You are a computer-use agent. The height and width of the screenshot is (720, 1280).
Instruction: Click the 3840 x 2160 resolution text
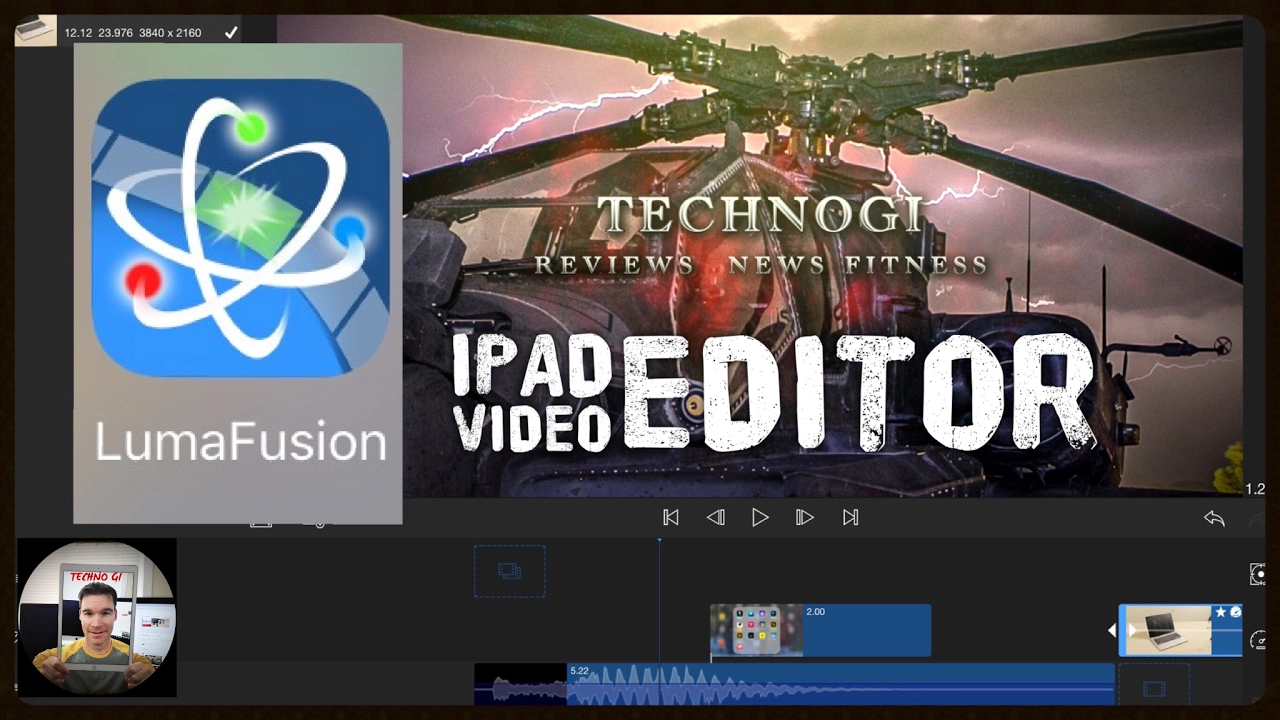tap(170, 33)
